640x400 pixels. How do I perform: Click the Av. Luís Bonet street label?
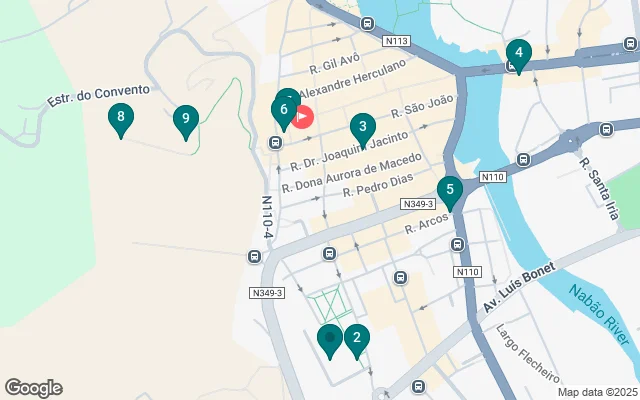[x=519, y=287]
